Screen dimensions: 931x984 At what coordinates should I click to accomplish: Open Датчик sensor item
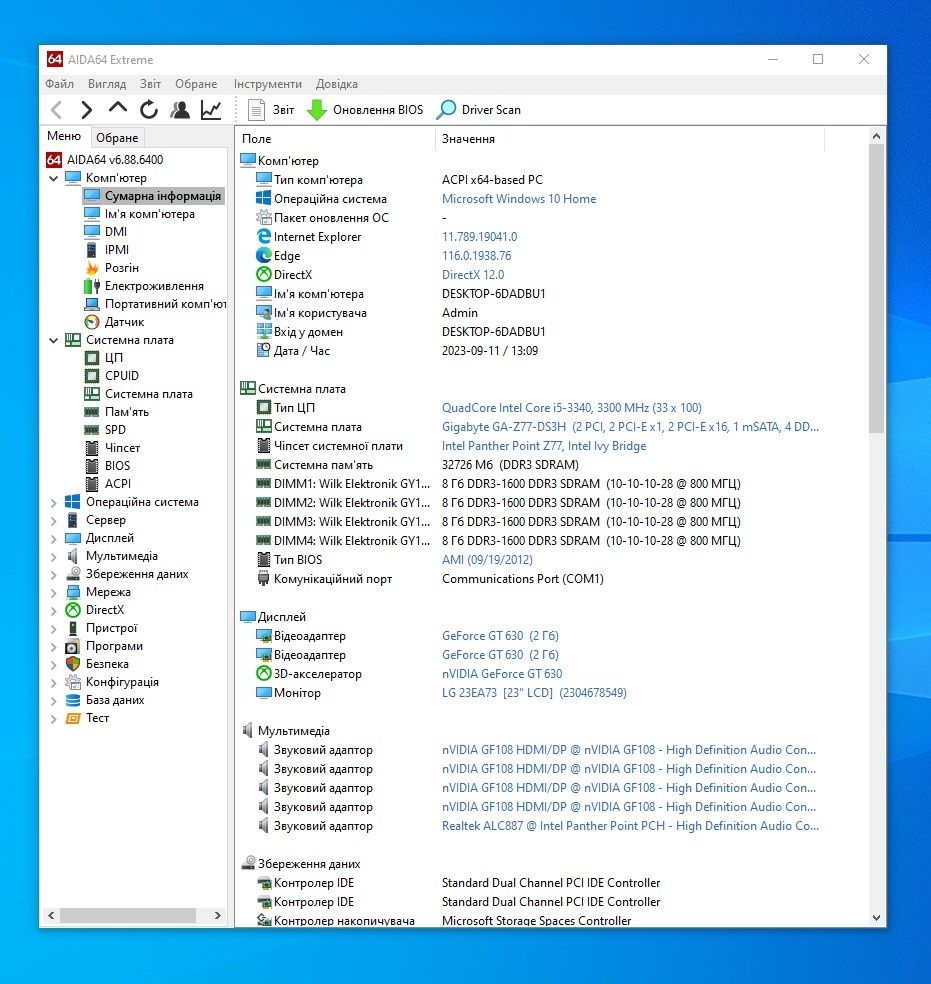click(124, 322)
